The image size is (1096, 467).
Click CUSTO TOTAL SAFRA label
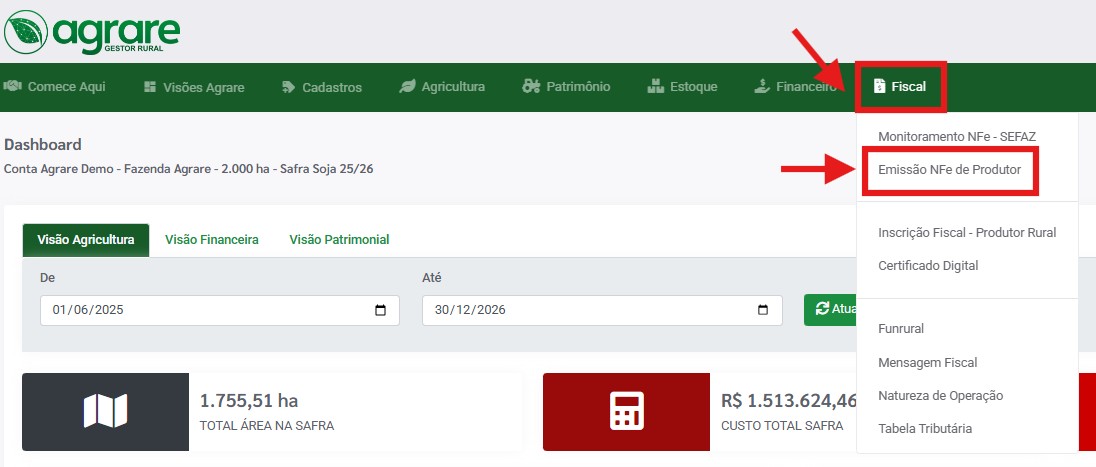782,426
